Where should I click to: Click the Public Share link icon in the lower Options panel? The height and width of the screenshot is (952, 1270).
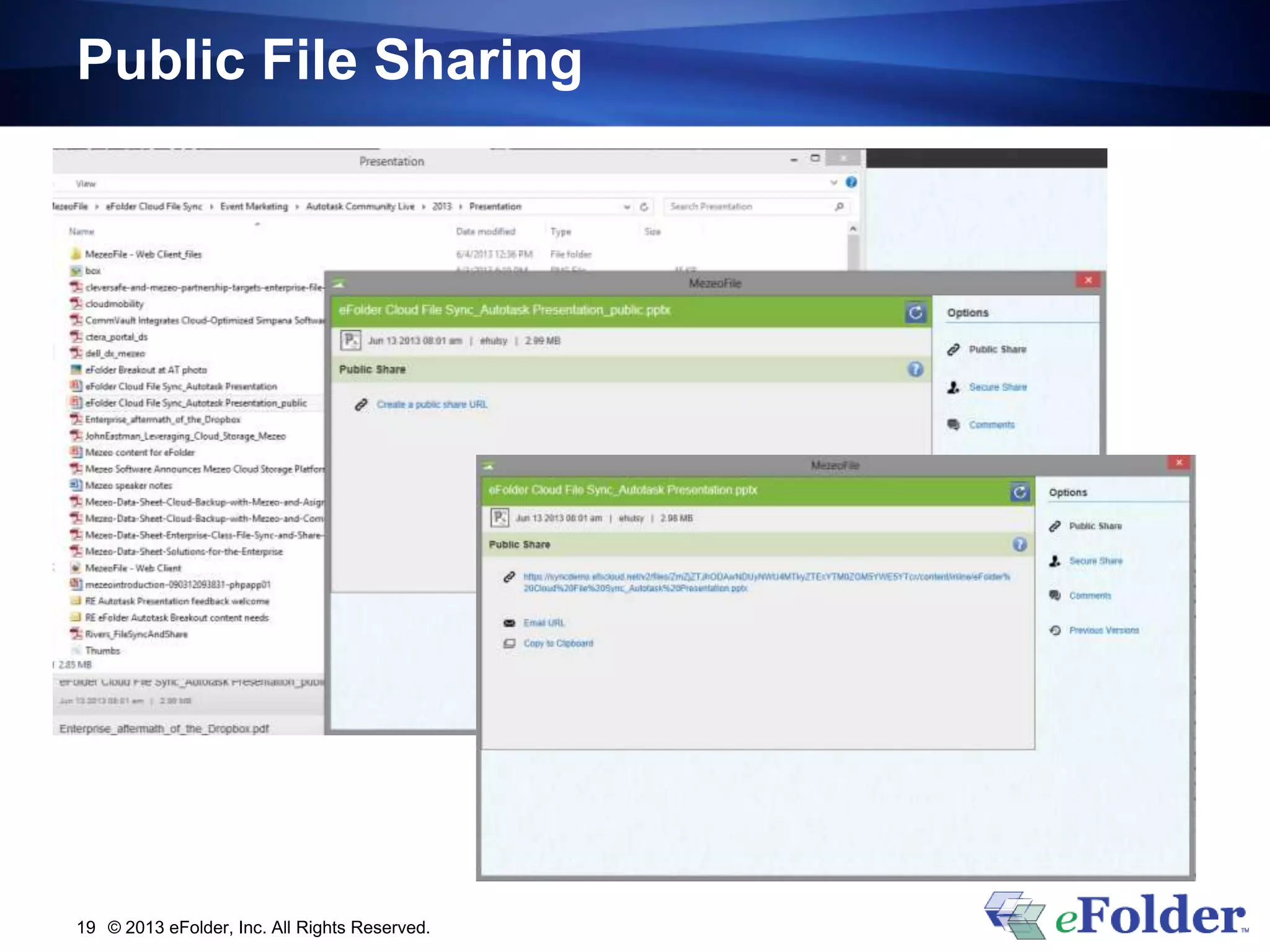coord(1055,526)
